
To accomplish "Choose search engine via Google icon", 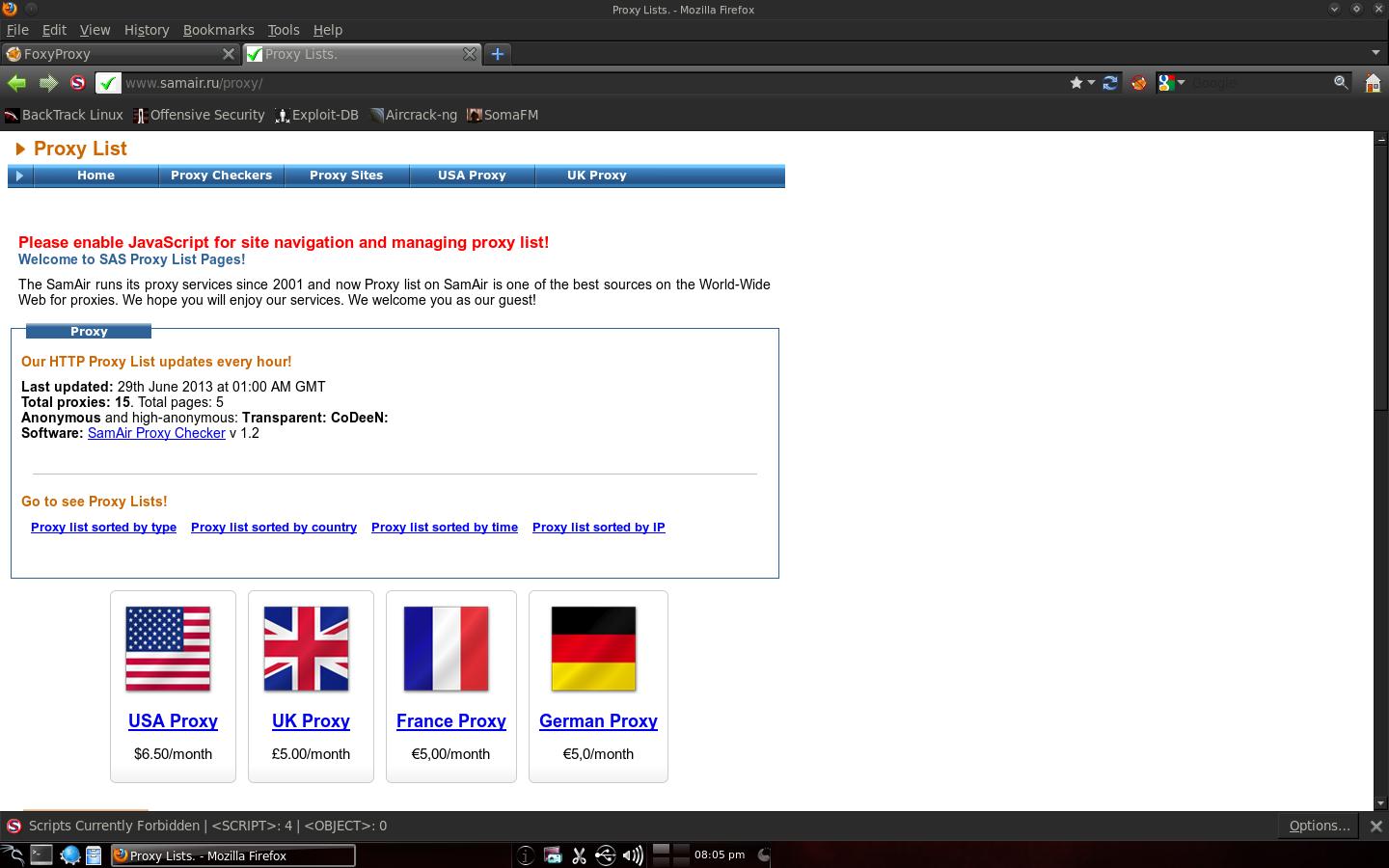I will click(1171, 83).
